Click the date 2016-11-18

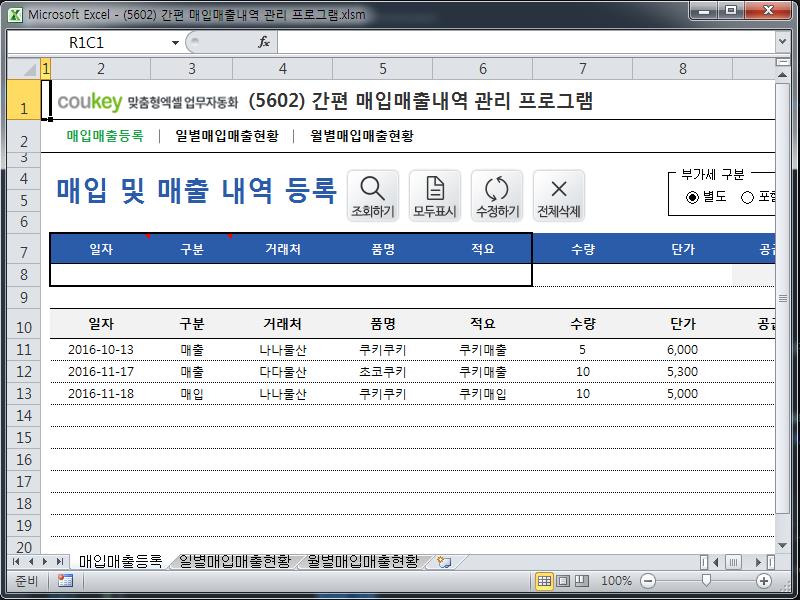[101, 394]
